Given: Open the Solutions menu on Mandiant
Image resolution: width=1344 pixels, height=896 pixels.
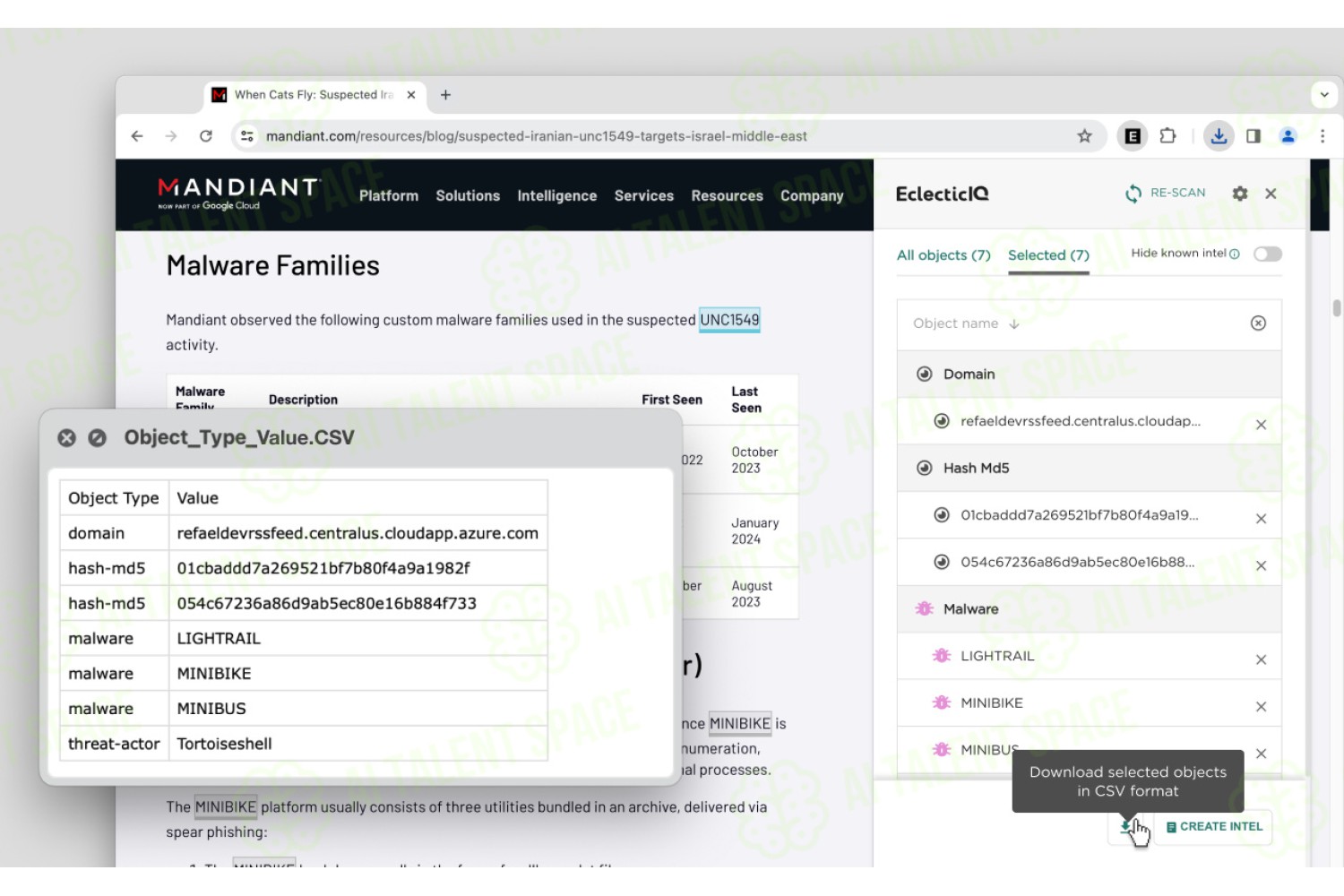Looking at the screenshot, I should pos(468,196).
